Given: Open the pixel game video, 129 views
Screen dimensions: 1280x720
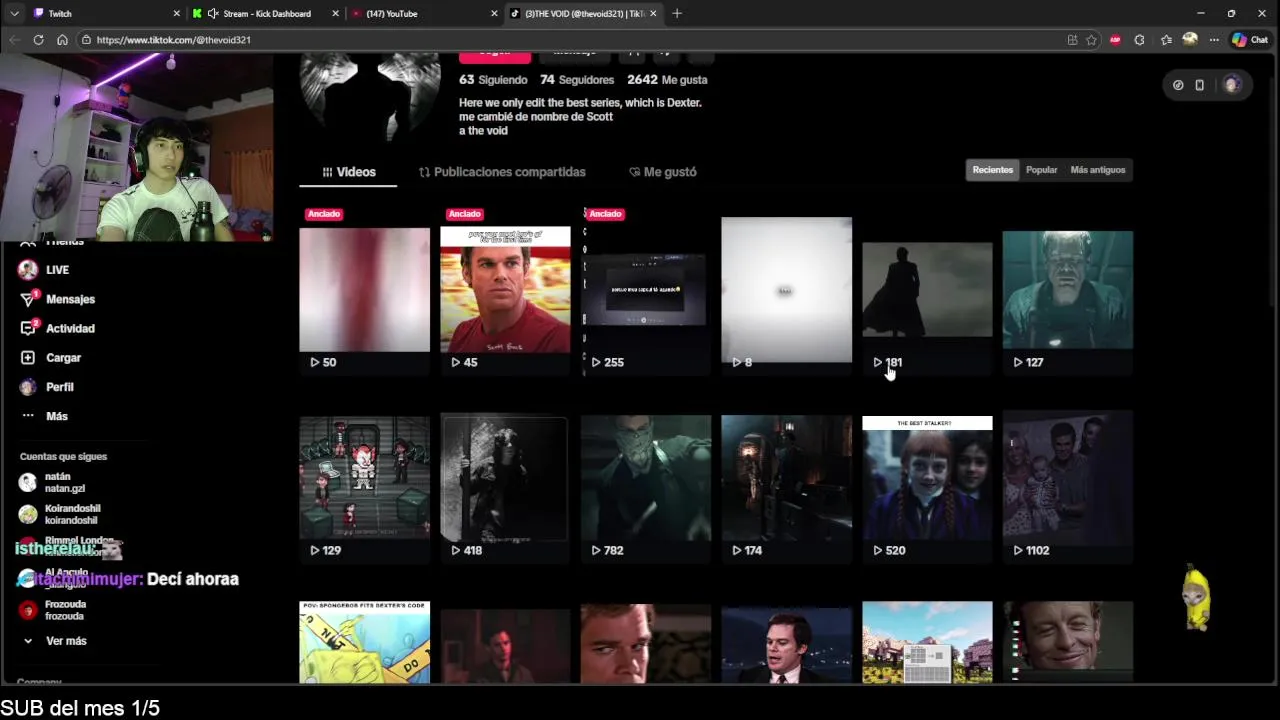Looking at the screenshot, I should tap(364, 478).
